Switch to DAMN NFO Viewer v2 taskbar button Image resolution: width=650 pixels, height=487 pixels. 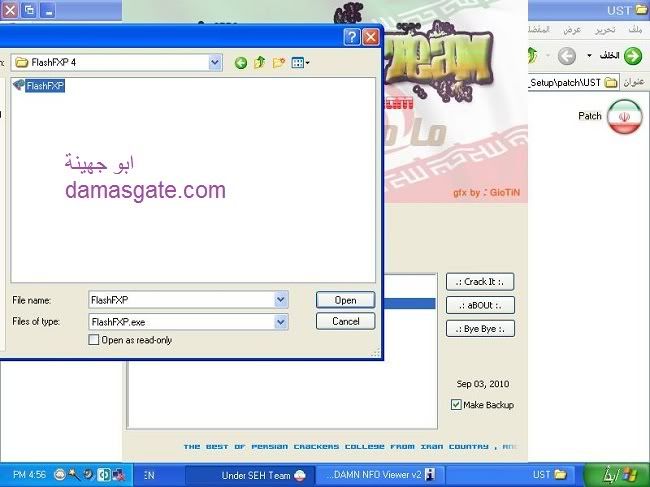381,475
